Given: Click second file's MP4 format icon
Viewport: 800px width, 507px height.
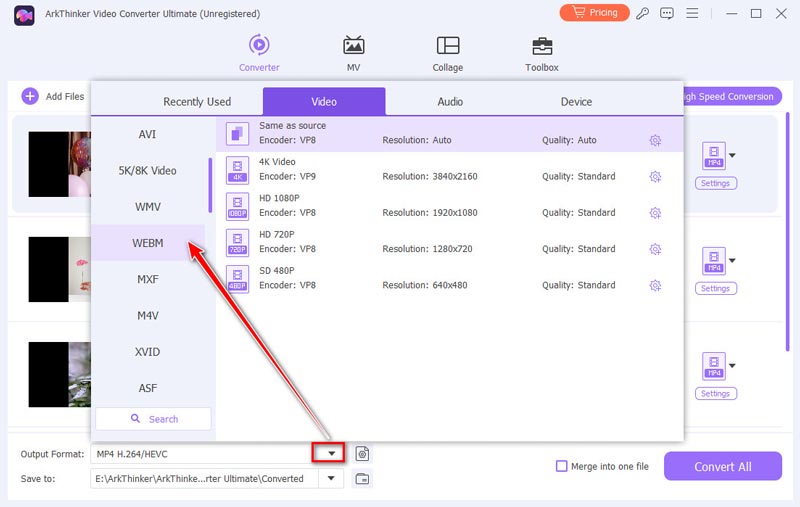Looking at the screenshot, I should coord(714,261).
